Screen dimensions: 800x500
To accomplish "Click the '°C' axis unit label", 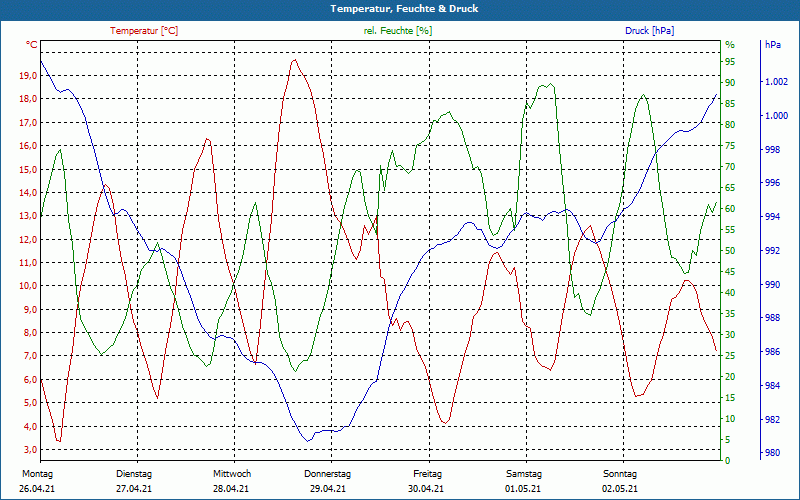I will click(32, 45).
